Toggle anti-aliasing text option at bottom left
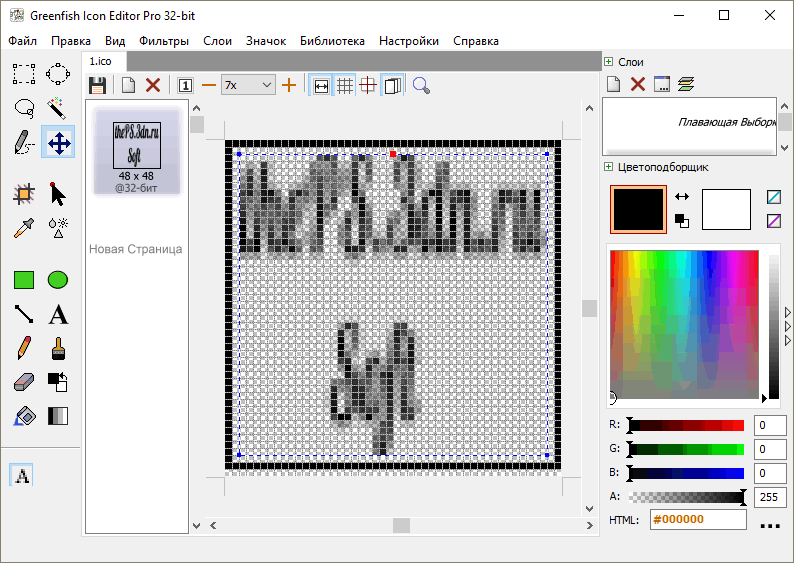This screenshot has width=794, height=563. click(21, 475)
